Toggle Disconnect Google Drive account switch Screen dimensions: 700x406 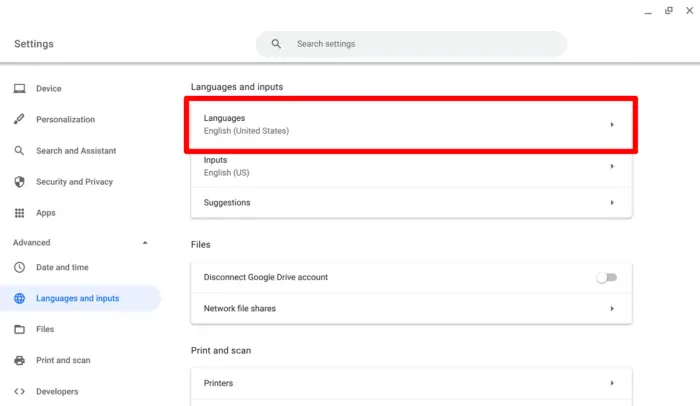(x=607, y=277)
